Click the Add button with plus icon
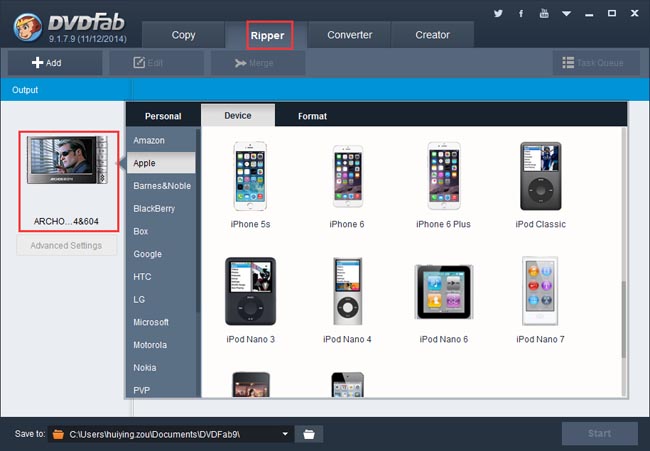This screenshot has height=451, width=650. [55, 63]
